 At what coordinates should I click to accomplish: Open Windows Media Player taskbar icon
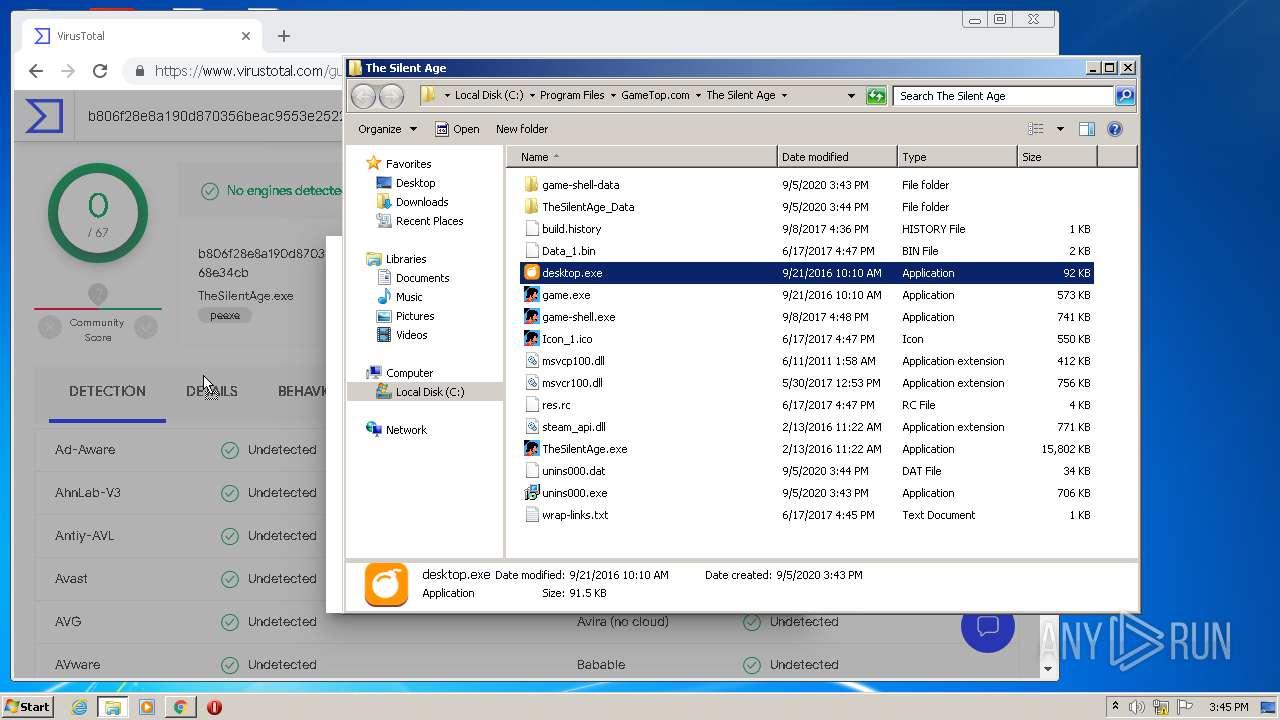[x=147, y=707]
